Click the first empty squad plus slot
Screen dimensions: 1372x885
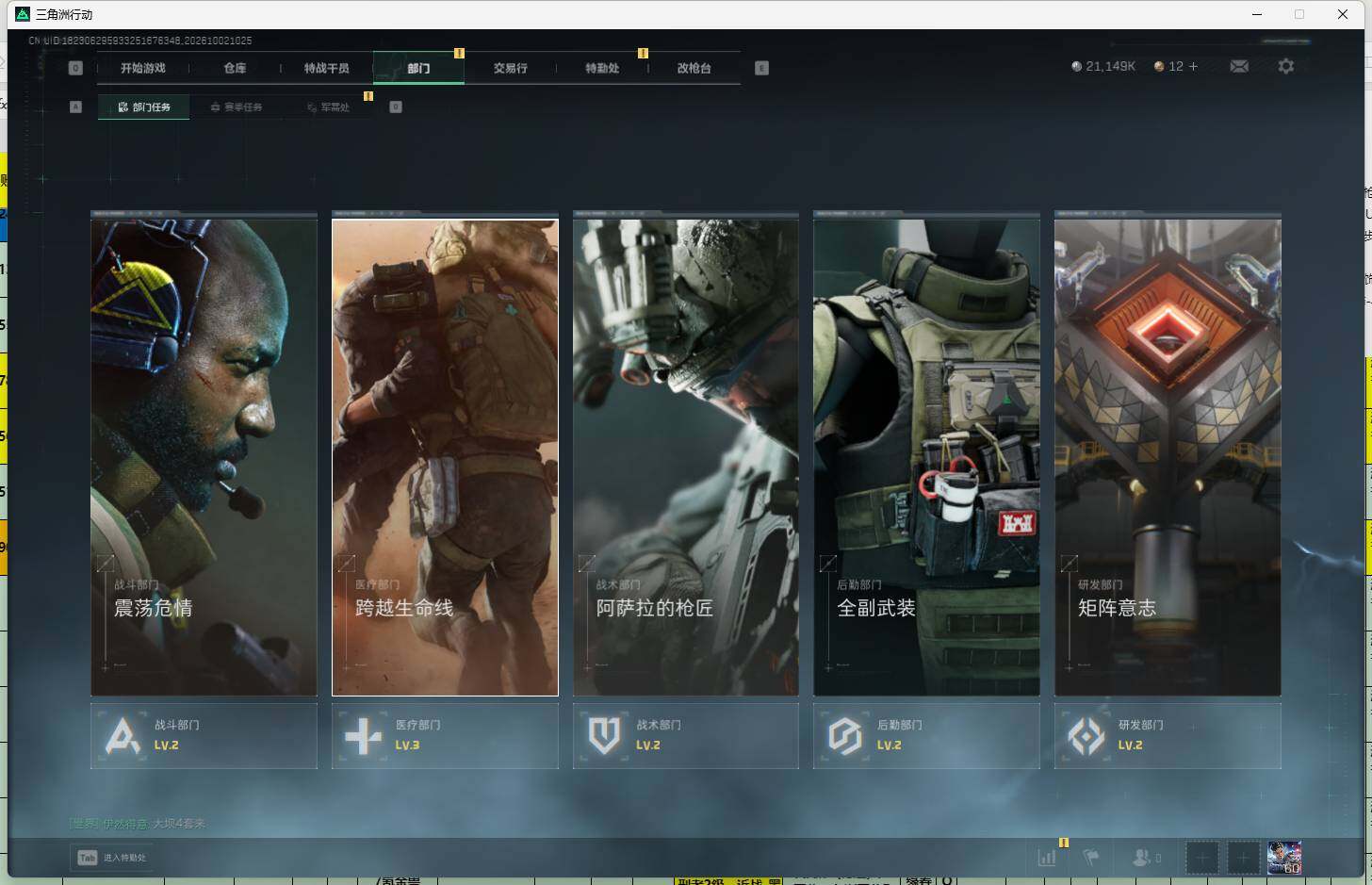click(x=1201, y=858)
